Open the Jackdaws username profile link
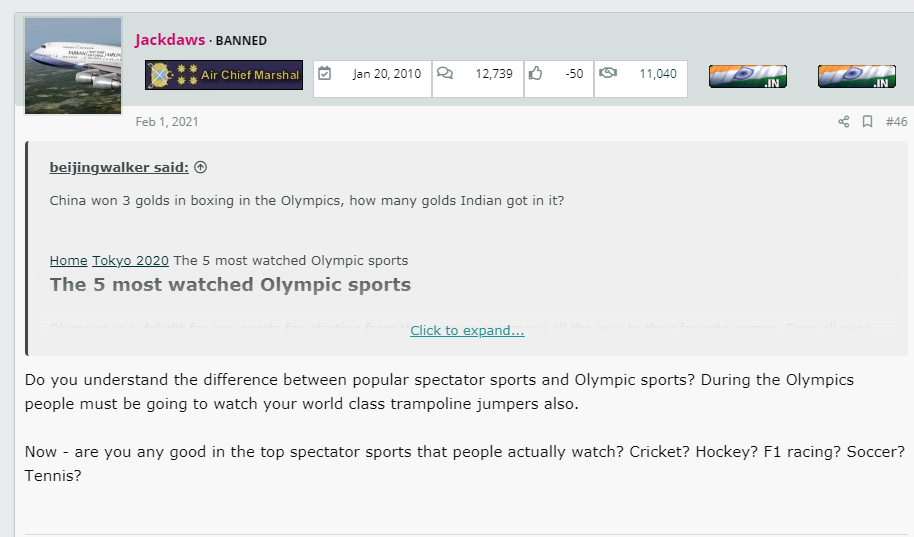The image size is (914, 537). 170,40
